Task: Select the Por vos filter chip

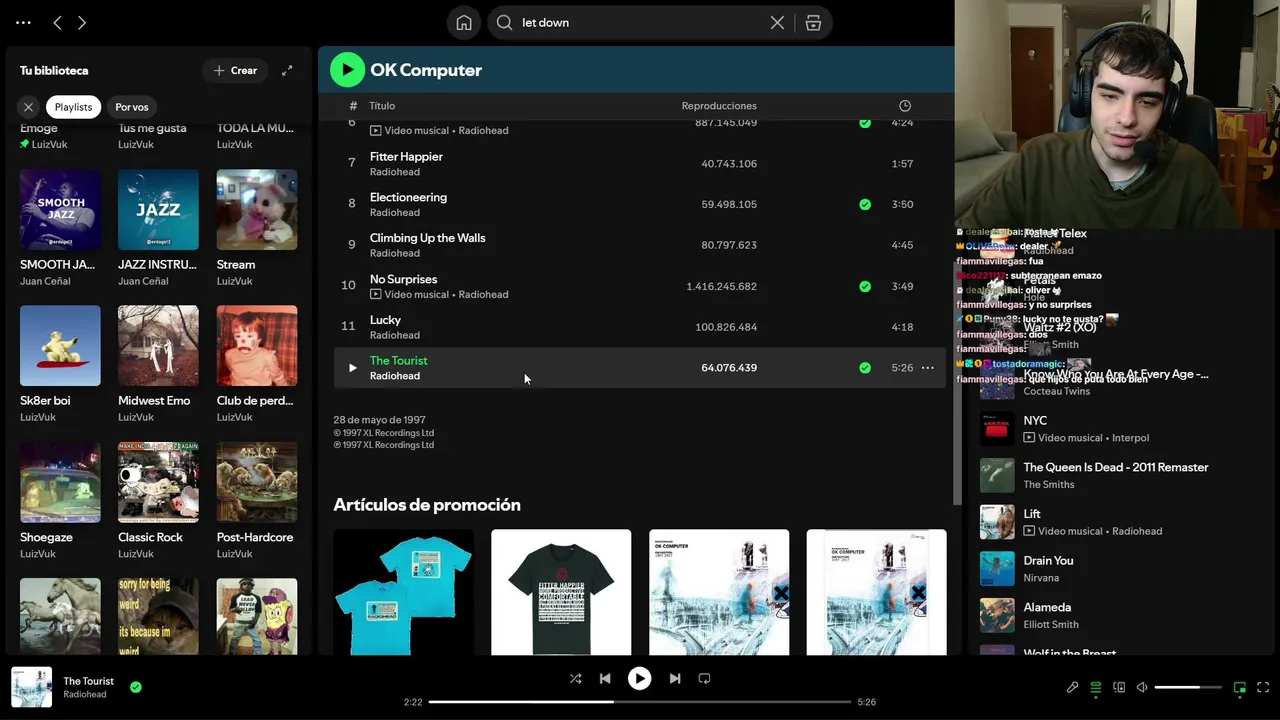Action: [x=131, y=107]
